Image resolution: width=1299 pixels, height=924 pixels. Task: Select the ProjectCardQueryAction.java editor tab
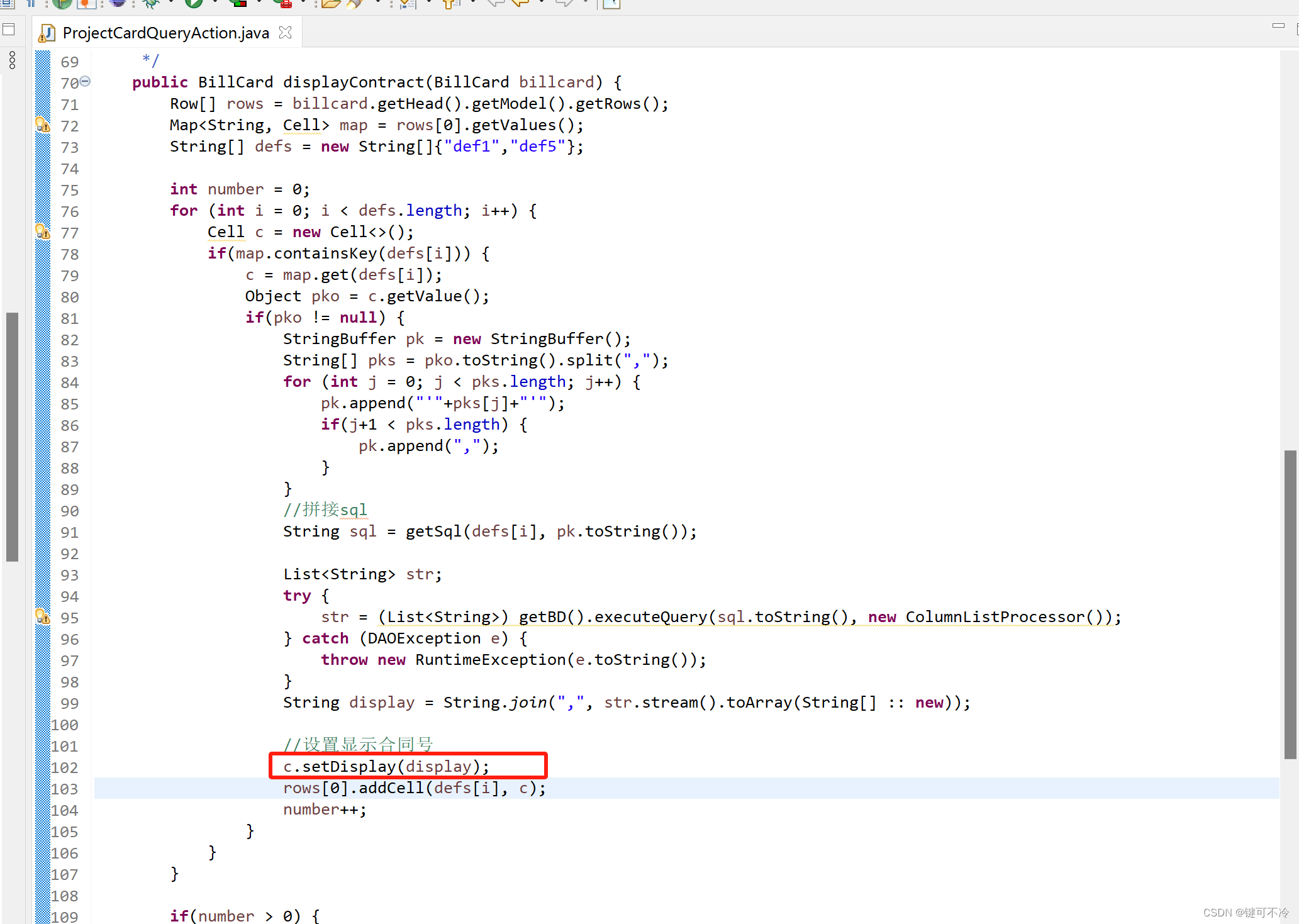(165, 33)
